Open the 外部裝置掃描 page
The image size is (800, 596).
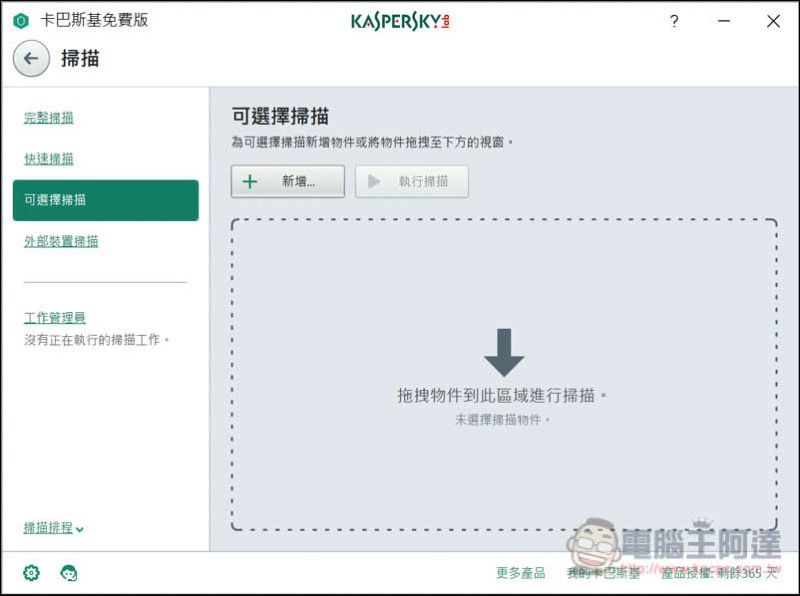coord(61,241)
